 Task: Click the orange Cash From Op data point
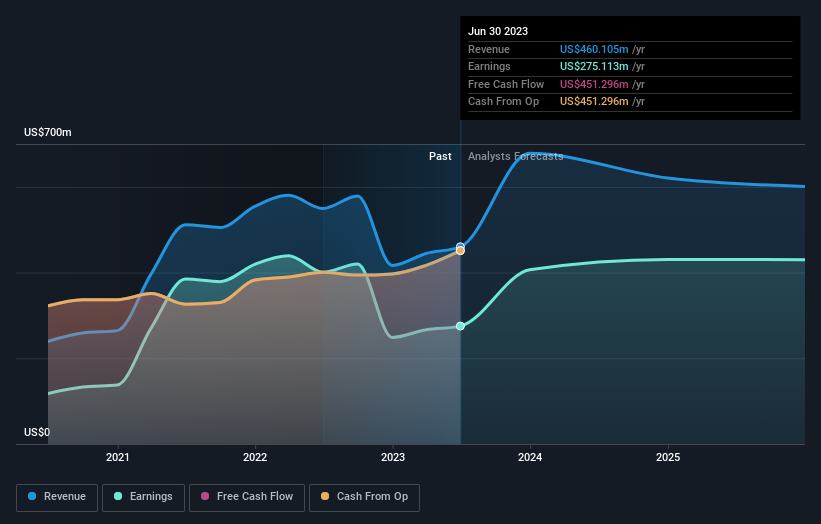click(460, 251)
